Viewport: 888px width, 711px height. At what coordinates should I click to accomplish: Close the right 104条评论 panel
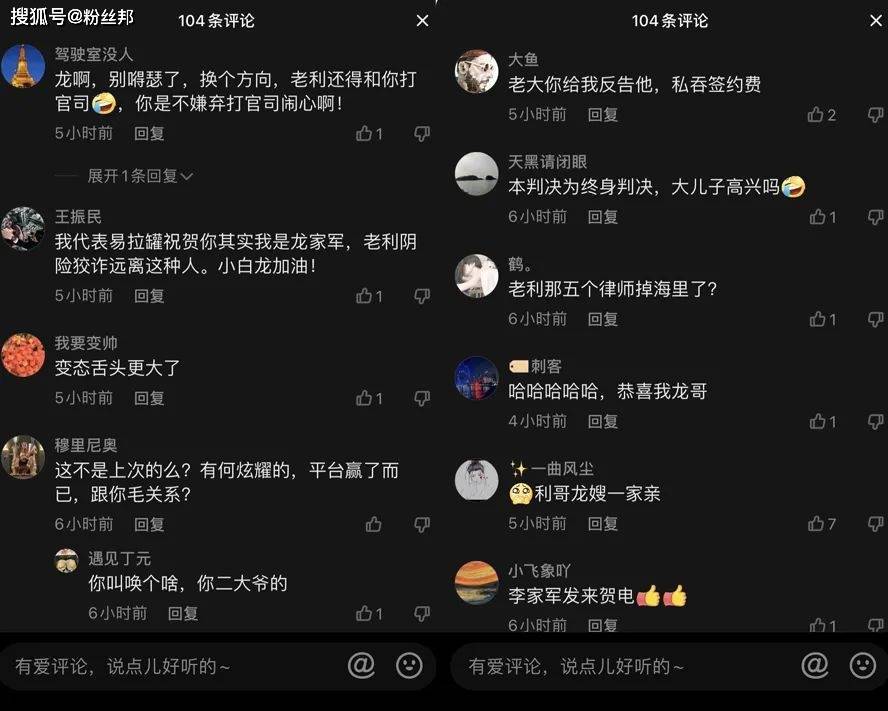click(876, 21)
